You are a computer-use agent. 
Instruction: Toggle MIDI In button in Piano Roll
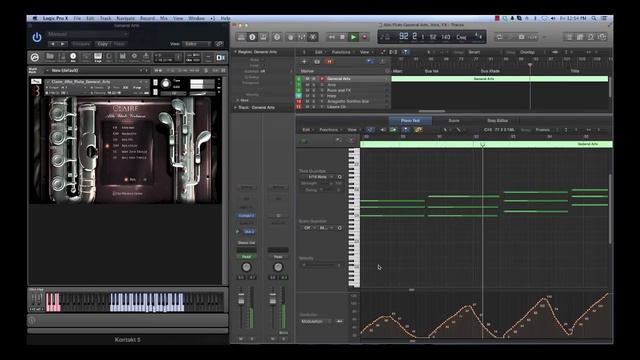383,130
